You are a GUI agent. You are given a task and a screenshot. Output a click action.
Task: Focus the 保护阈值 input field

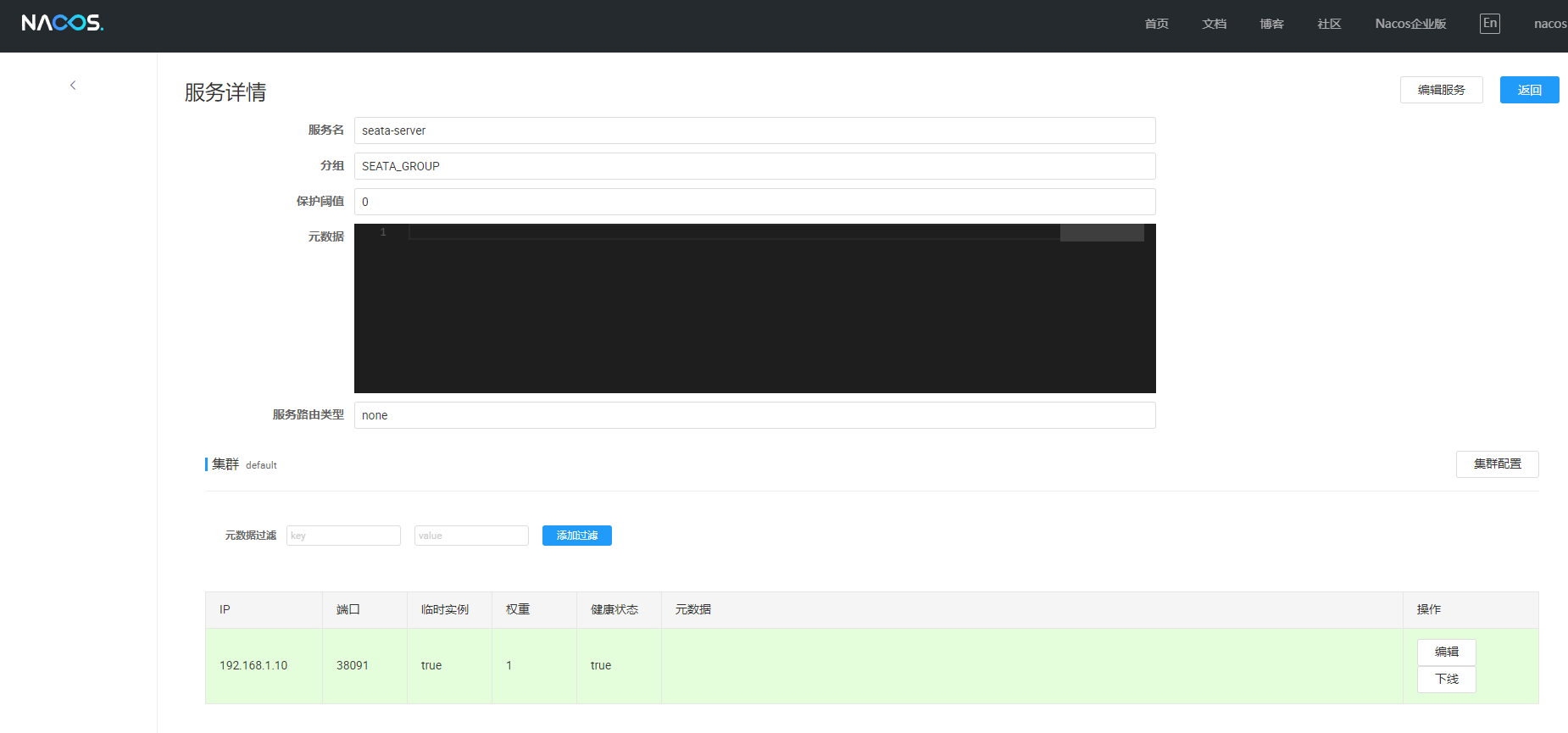point(754,202)
